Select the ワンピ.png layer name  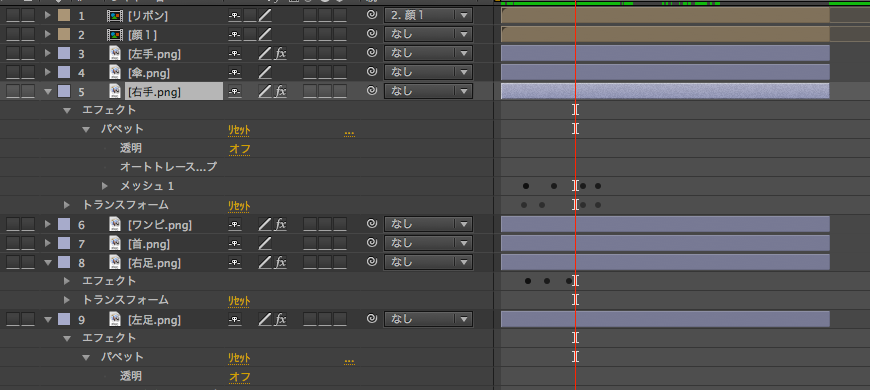click(x=160, y=225)
